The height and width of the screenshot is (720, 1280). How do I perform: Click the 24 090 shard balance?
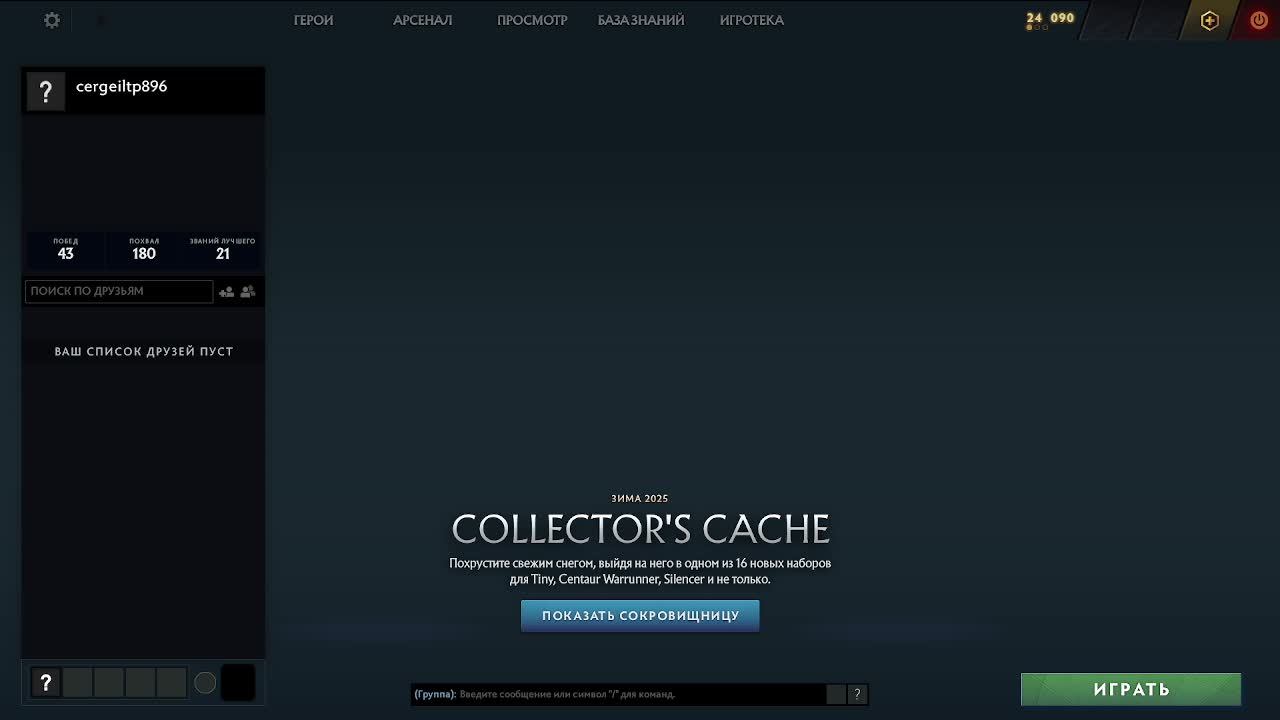(x=1050, y=18)
